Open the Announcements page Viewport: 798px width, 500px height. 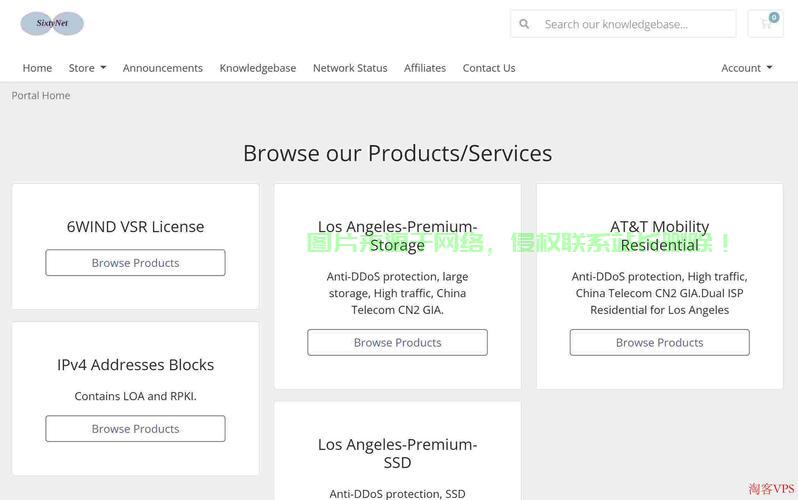pyautogui.click(x=162, y=68)
